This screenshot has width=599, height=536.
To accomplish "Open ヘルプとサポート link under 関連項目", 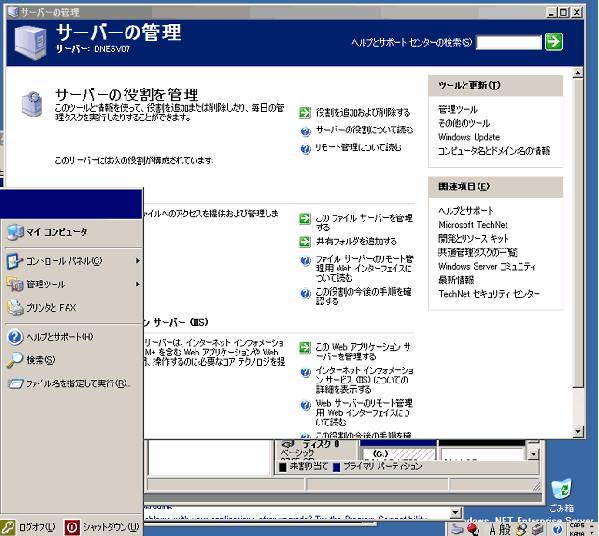I will point(466,211).
